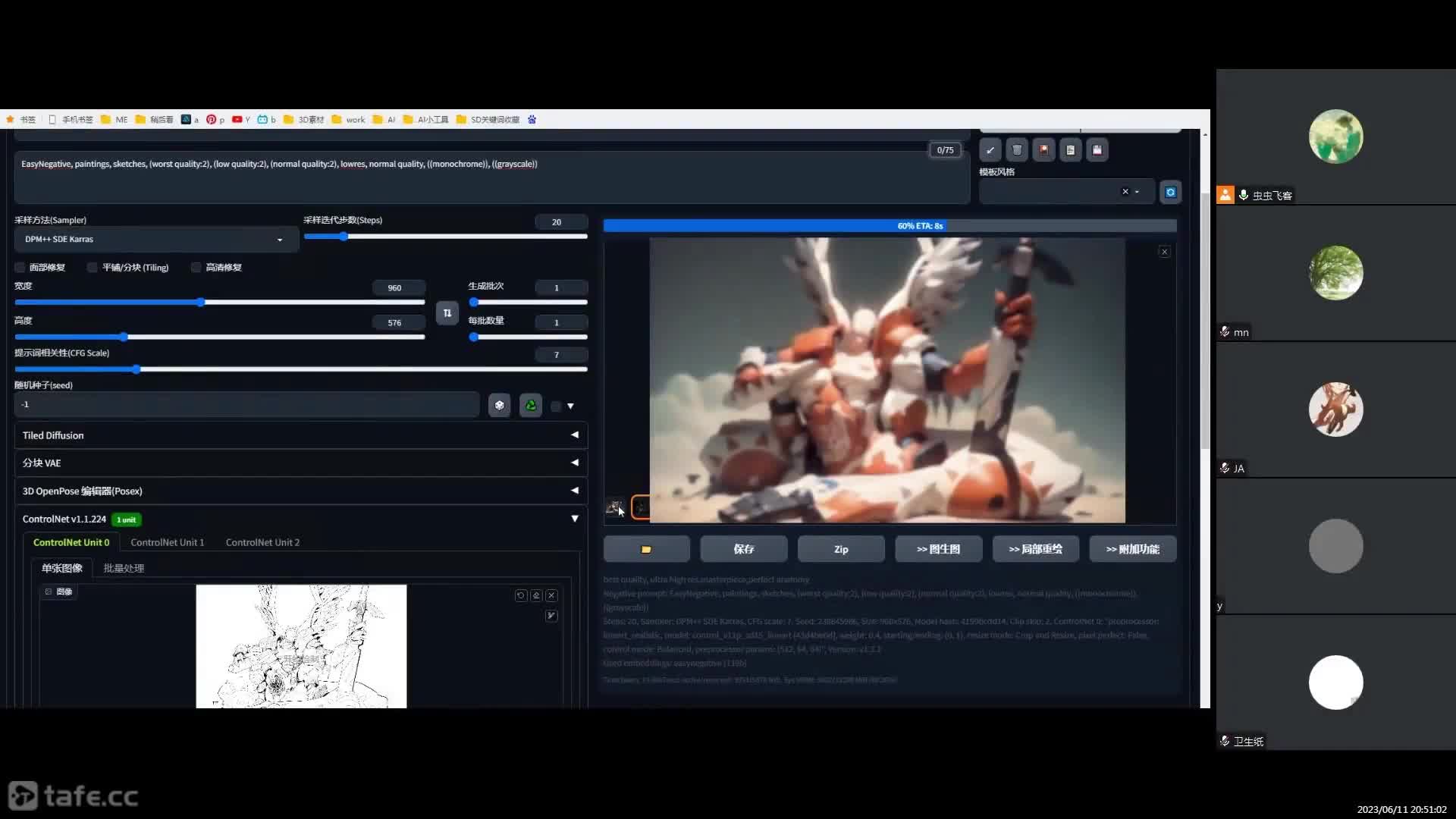Expand extra seed options arrow

(x=570, y=406)
